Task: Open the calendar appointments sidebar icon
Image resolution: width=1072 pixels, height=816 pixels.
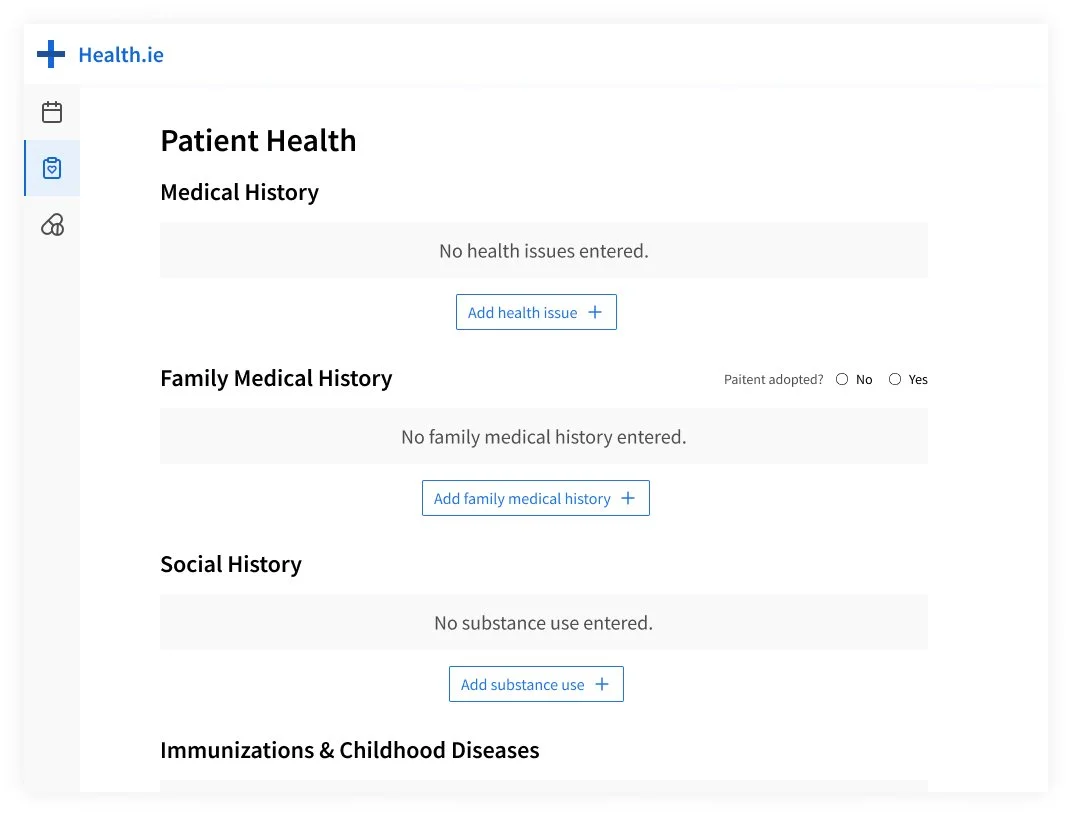Action: coord(52,112)
